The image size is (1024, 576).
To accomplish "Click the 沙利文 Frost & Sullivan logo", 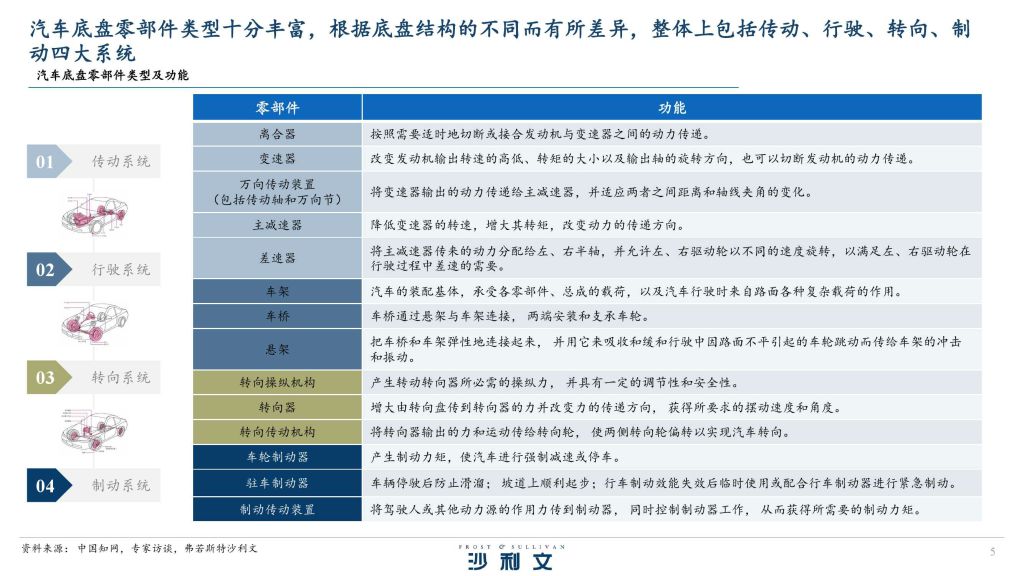I will (511, 557).
